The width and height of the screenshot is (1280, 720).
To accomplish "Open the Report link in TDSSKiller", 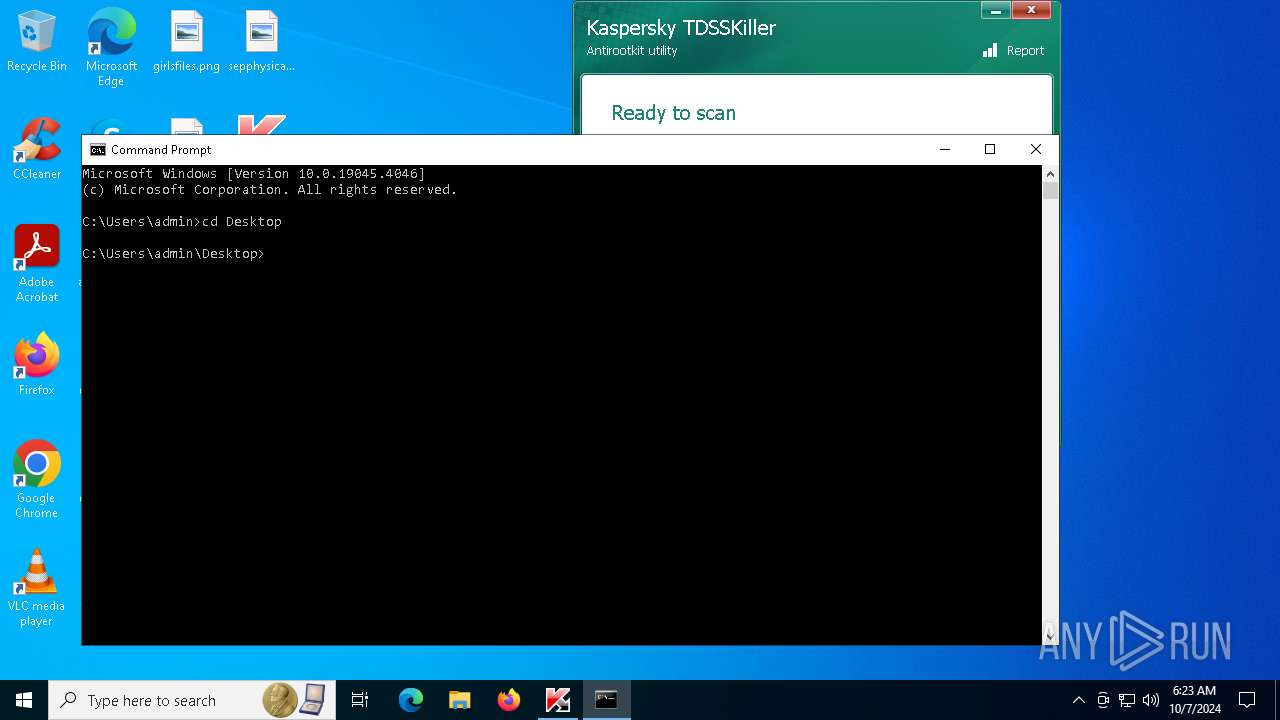I will click(x=1025, y=51).
